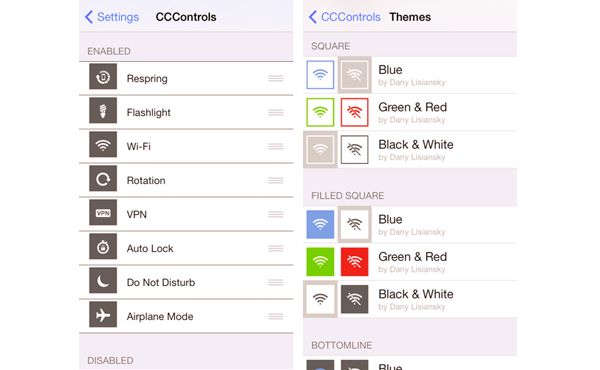Tap the Flashlight bulb icon
The width and height of the screenshot is (600, 370).
tap(103, 111)
